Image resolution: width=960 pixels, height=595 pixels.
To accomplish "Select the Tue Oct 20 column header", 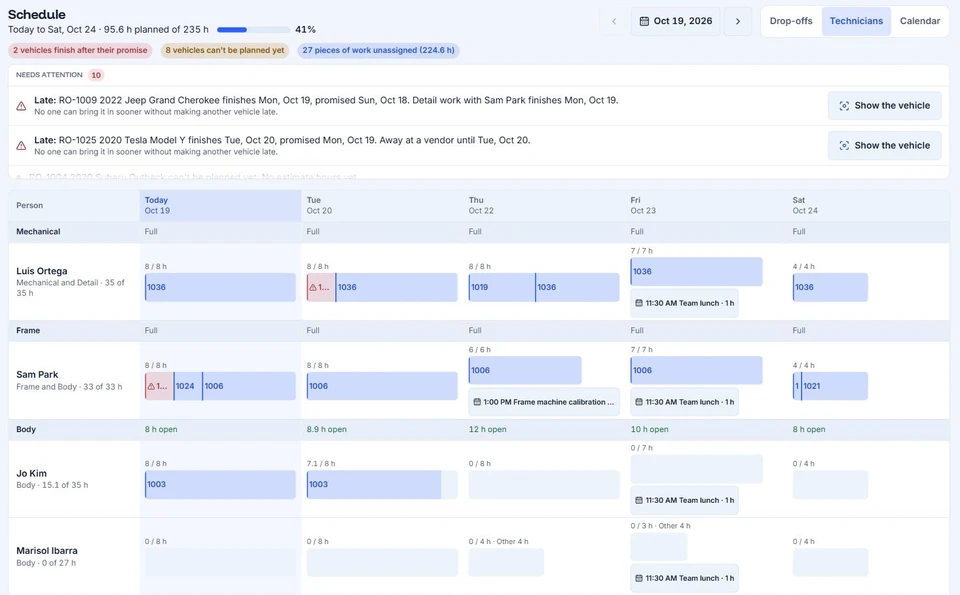I will pyautogui.click(x=383, y=205).
